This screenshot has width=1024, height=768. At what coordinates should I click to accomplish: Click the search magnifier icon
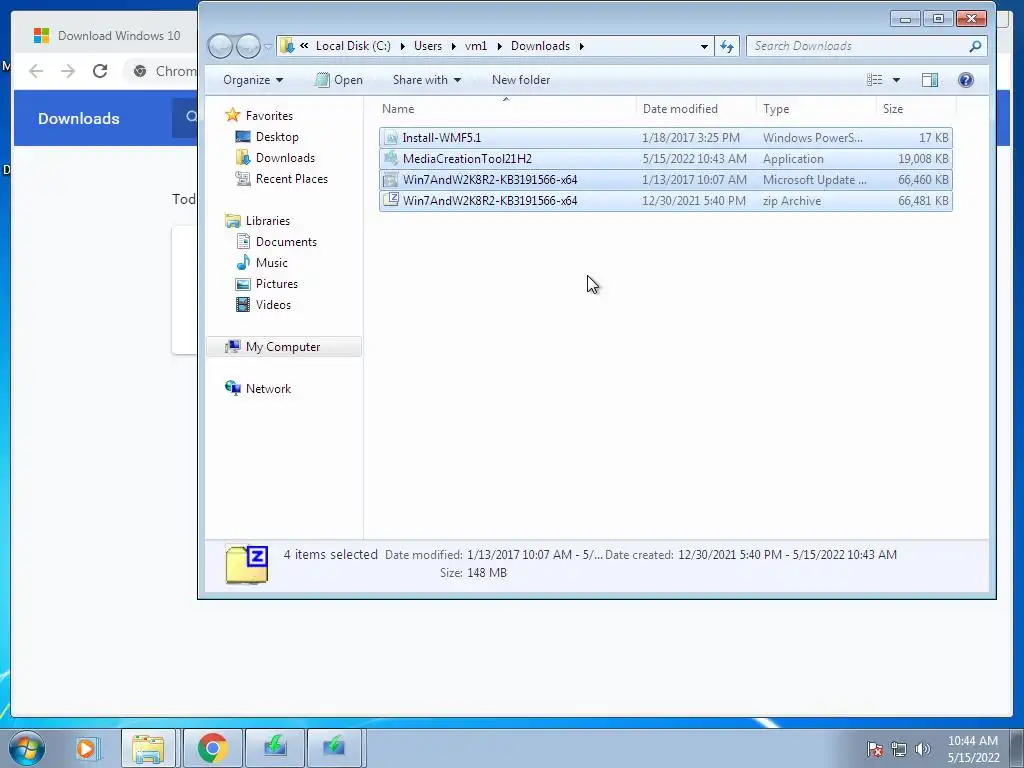(x=975, y=46)
